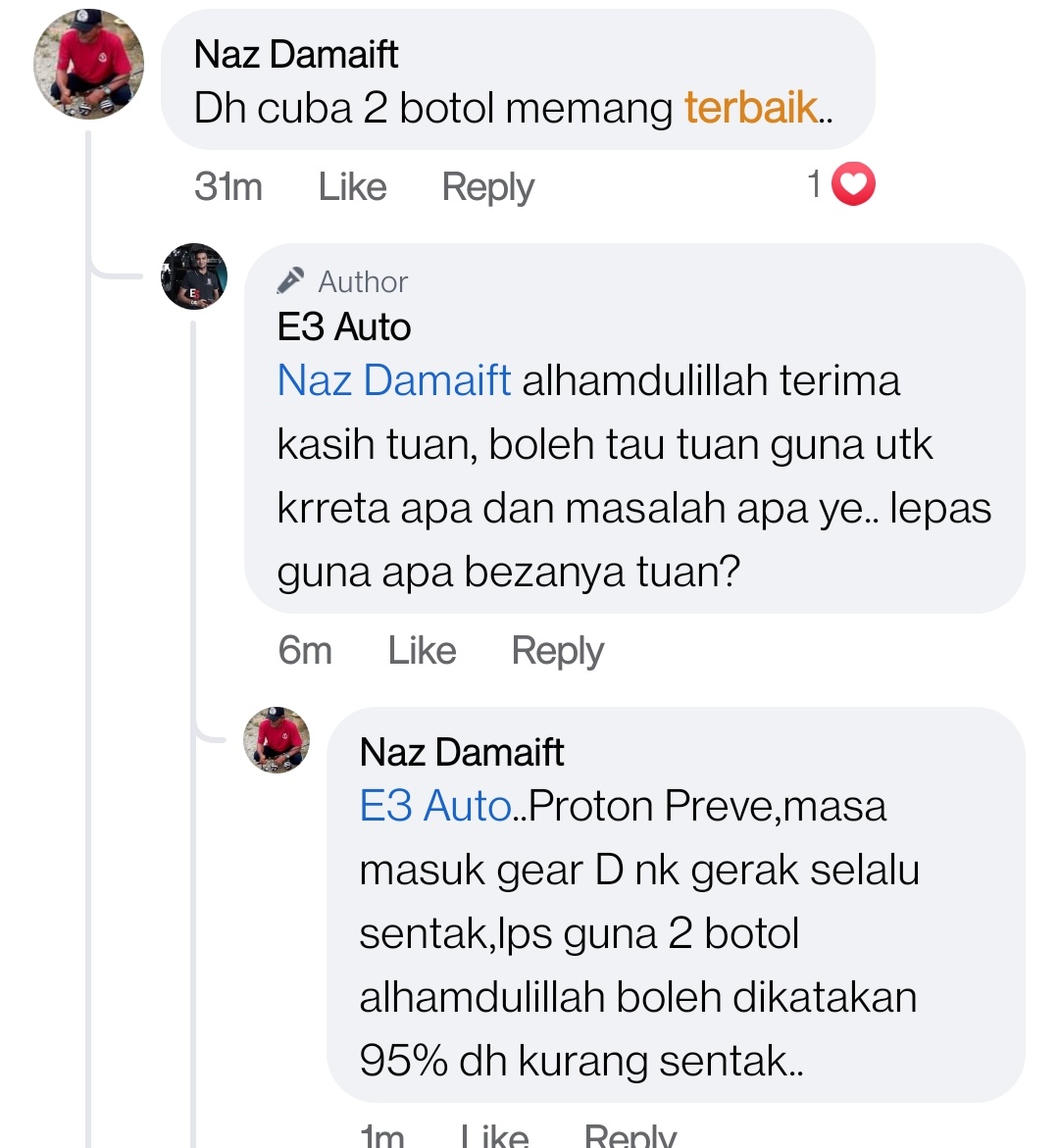
Task: Click the orange 'terbaik' highlighted word
Action: 751,108
